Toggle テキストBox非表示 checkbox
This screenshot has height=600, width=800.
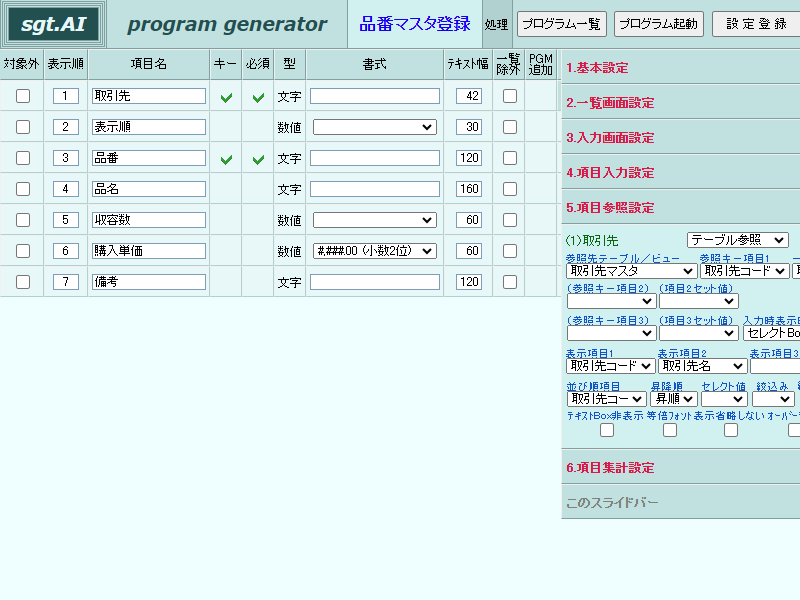pyautogui.click(x=607, y=430)
